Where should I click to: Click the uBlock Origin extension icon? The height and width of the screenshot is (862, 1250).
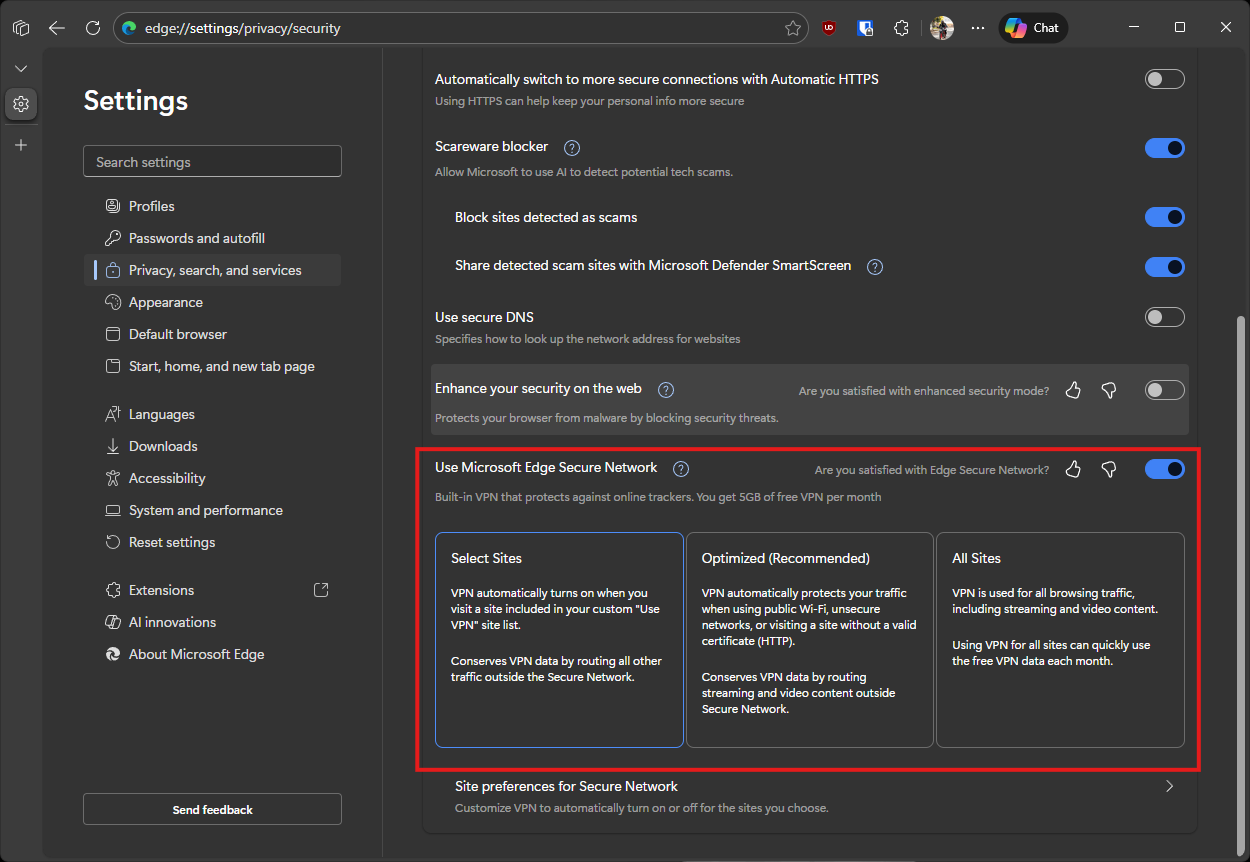[829, 28]
